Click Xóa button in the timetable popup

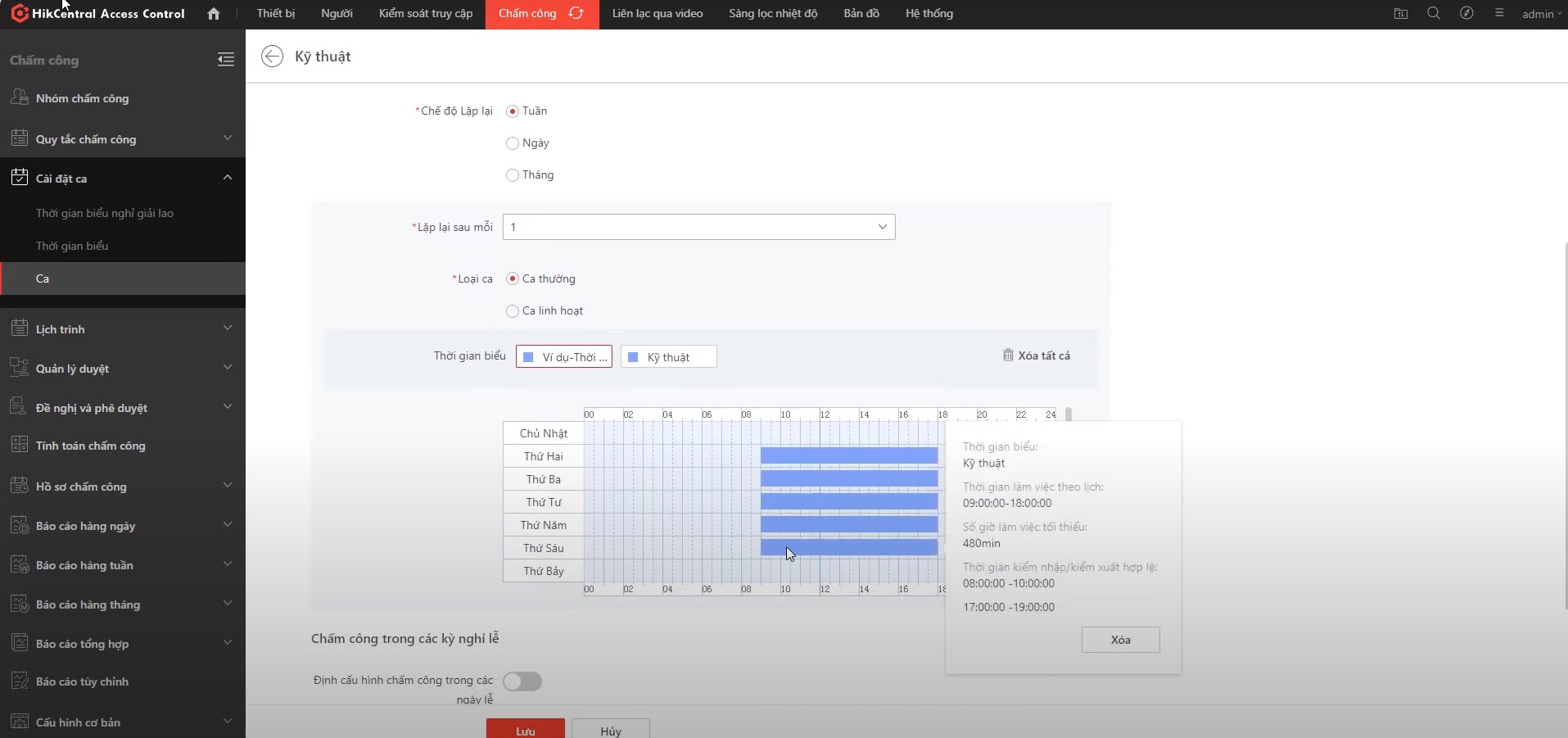click(1120, 640)
